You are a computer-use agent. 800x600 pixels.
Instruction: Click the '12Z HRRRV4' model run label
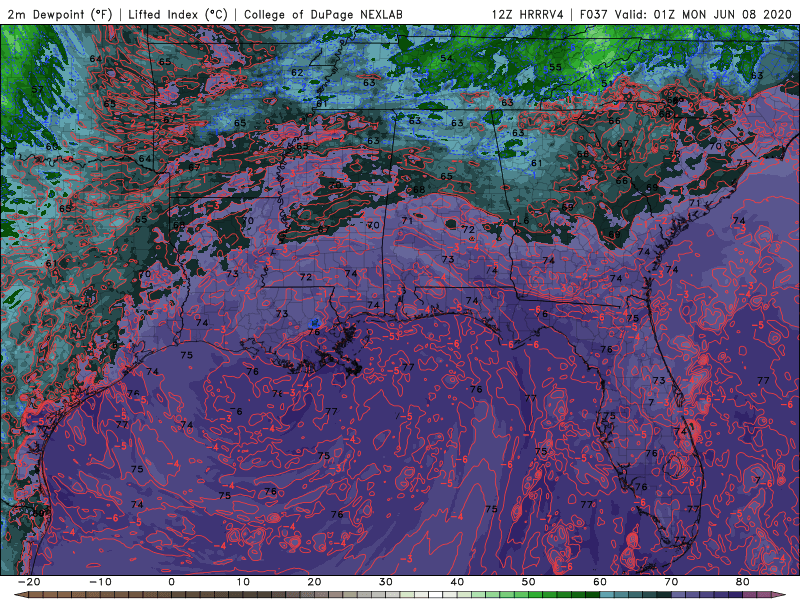click(x=527, y=14)
